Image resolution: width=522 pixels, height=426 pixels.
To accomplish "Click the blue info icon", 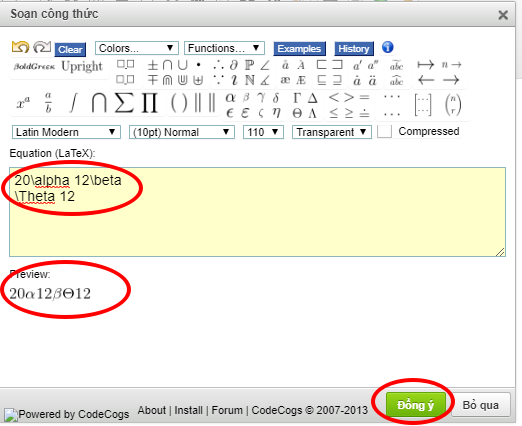I will tap(387, 47).
